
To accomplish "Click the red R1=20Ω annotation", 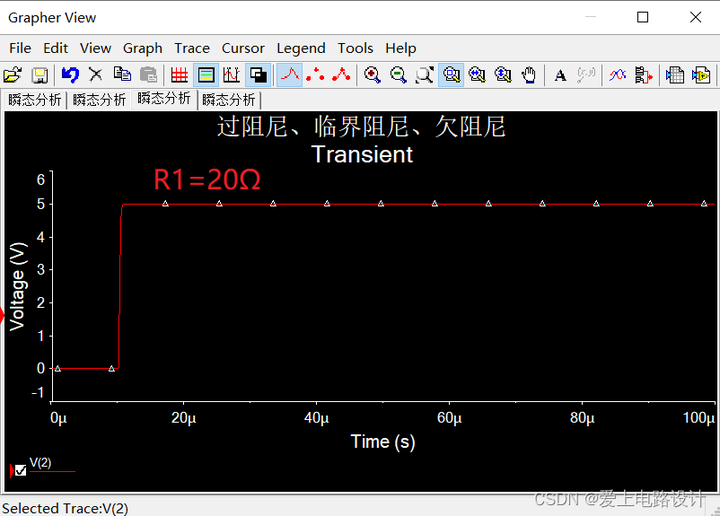I will pyautogui.click(x=207, y=179).
